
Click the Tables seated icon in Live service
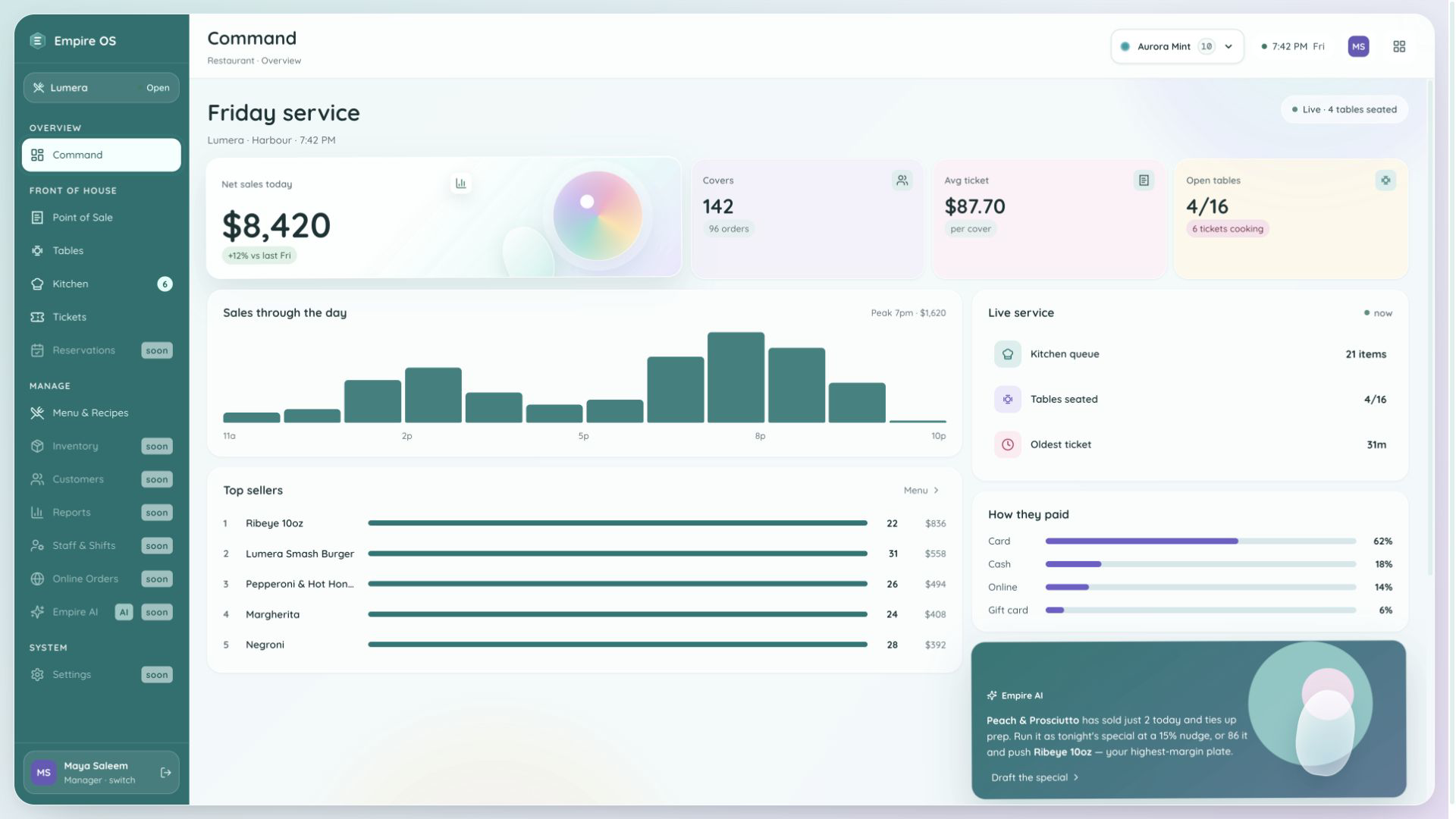pyautogui.click(x=1007, y=400)
